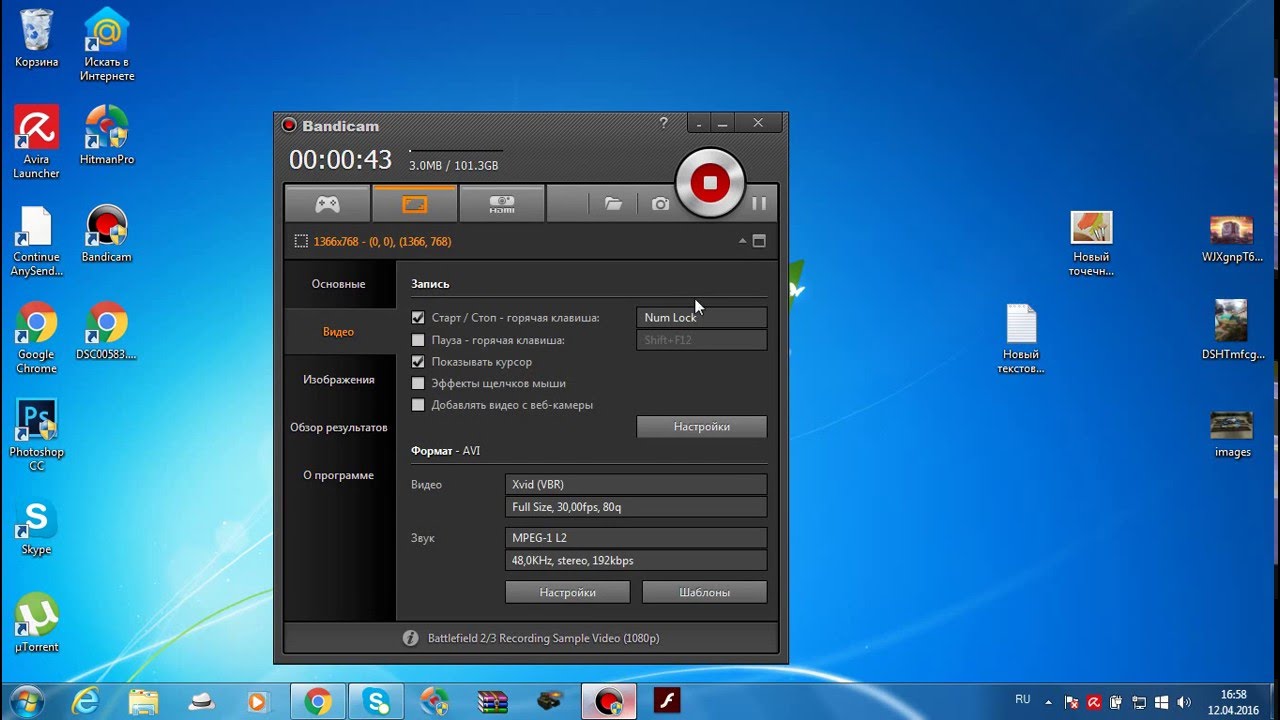
Task: Enable Эффекты щелчков мыши
Action: [418, 383]
